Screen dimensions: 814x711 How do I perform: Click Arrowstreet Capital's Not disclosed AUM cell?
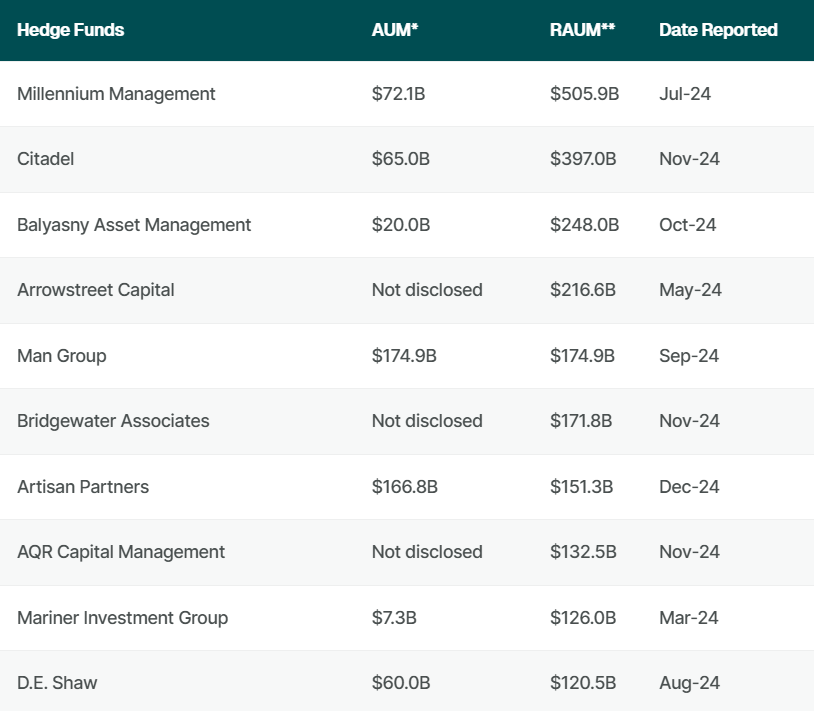427,290
